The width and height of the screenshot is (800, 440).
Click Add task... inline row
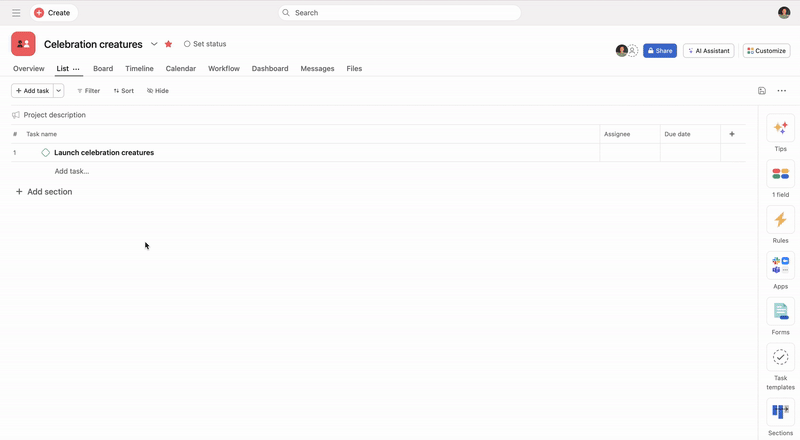coord(72,172)
